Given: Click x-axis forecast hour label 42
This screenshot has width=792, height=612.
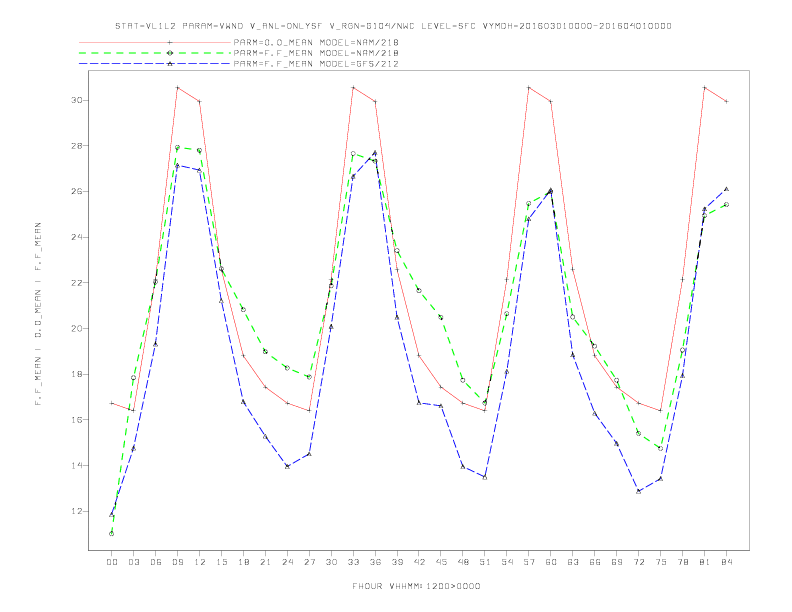Looking at the screenshot, I should 419,562.
